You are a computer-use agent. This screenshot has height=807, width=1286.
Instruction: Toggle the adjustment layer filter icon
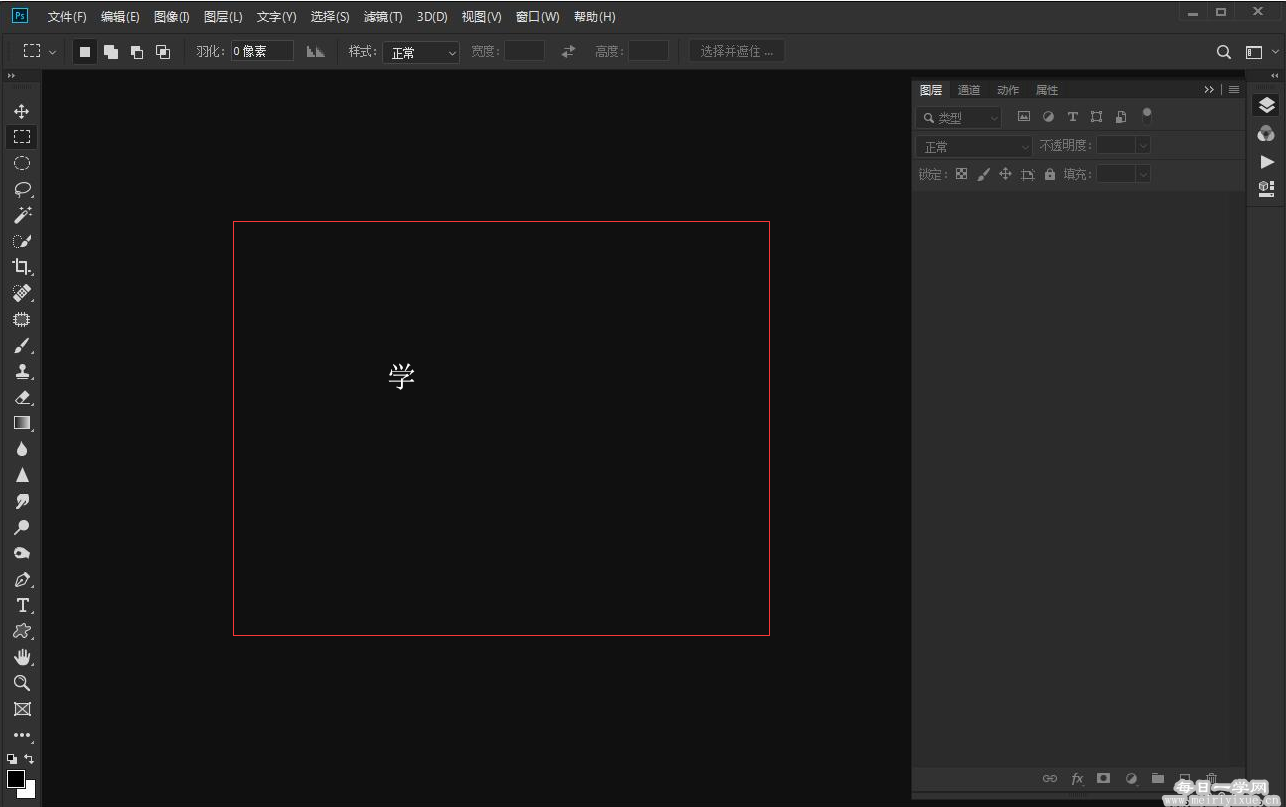[1048, 117]
